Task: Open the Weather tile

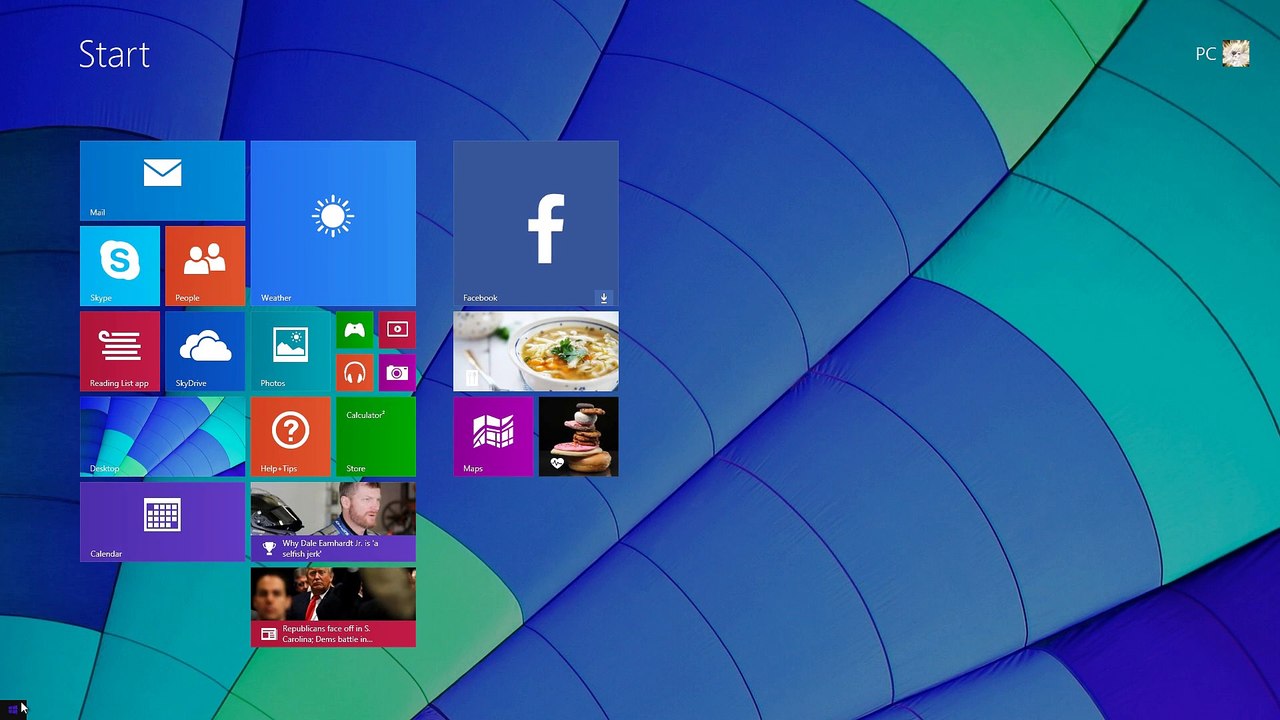Action: coord(333,223)
